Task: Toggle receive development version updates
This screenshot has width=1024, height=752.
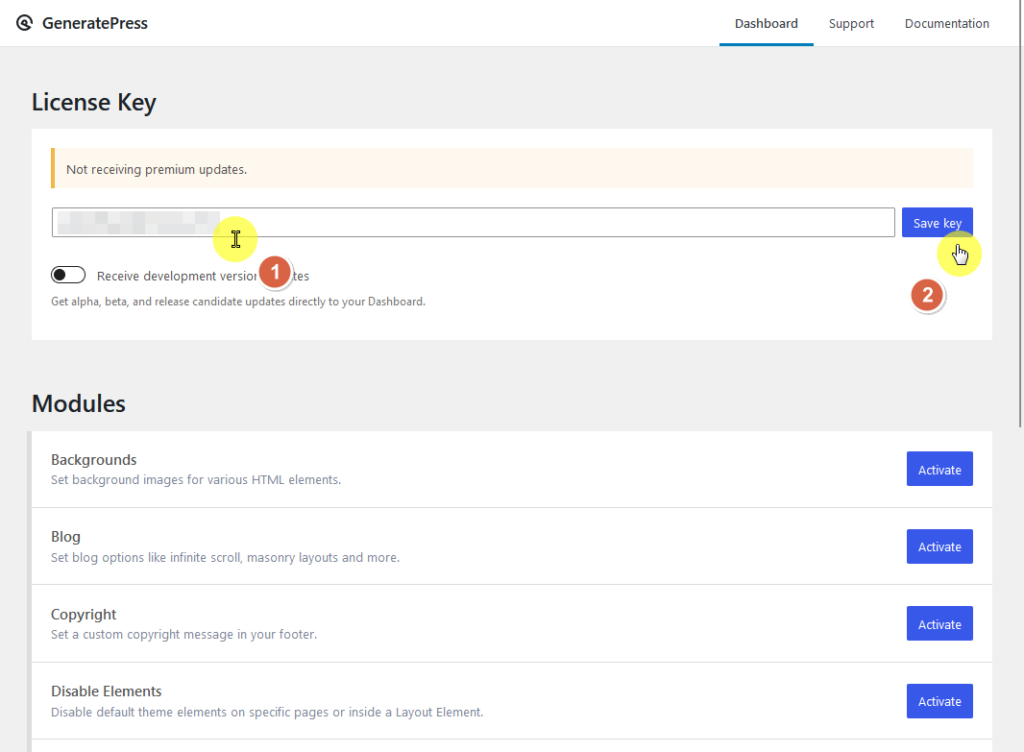Action: point(68,275)
